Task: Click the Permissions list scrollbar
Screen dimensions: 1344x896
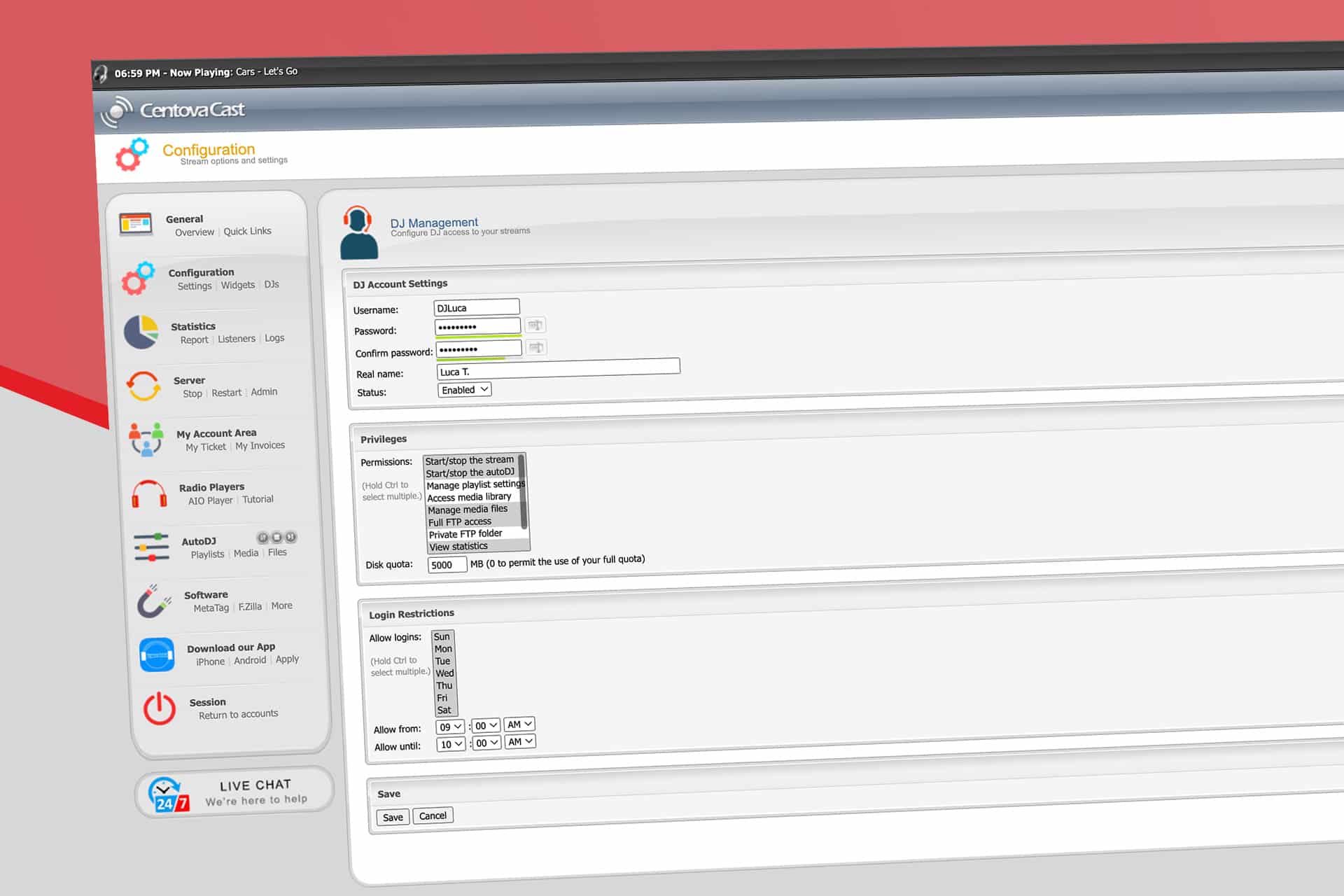Action: click(522, 491)
